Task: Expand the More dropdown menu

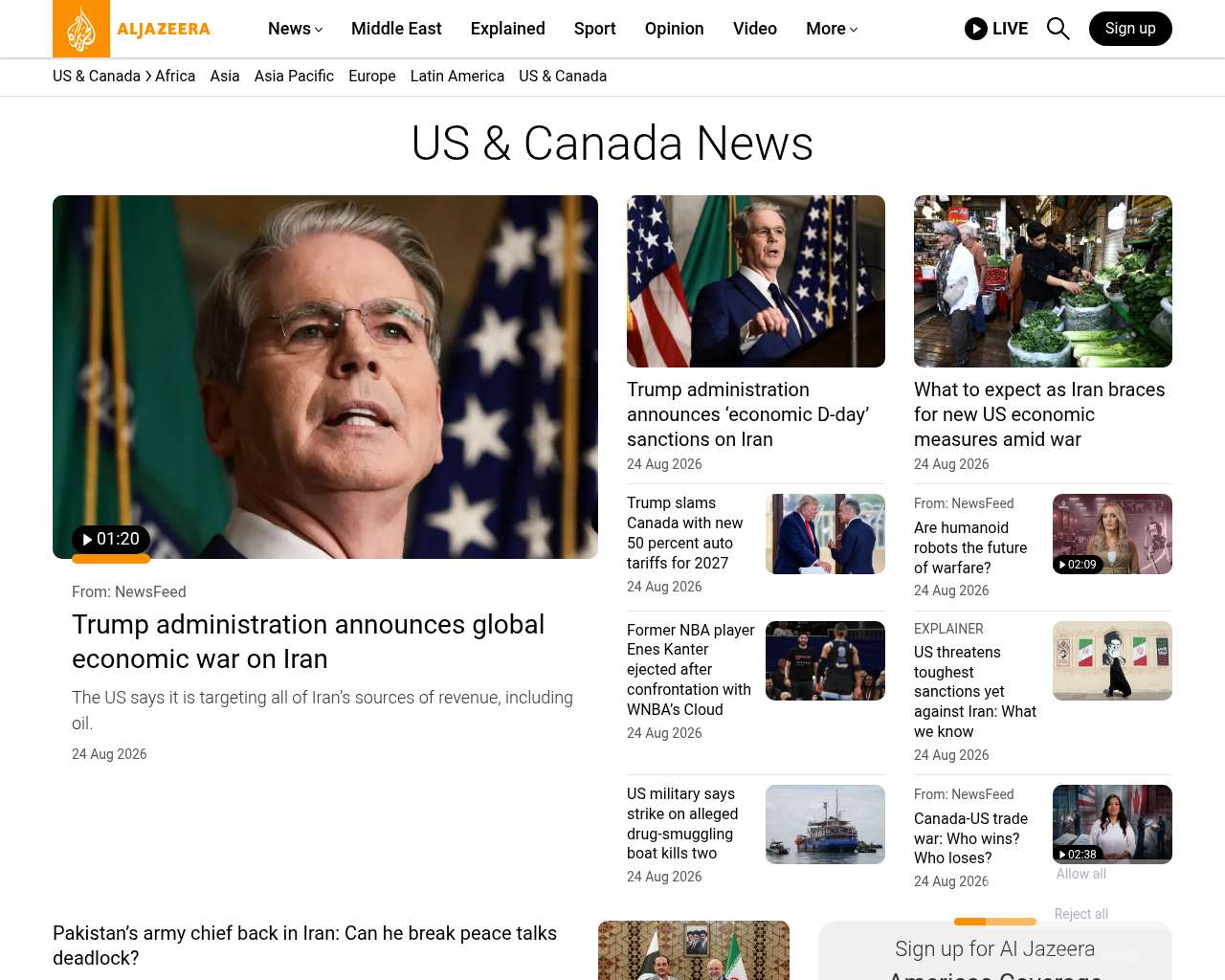Action: [x=832, y=29]
